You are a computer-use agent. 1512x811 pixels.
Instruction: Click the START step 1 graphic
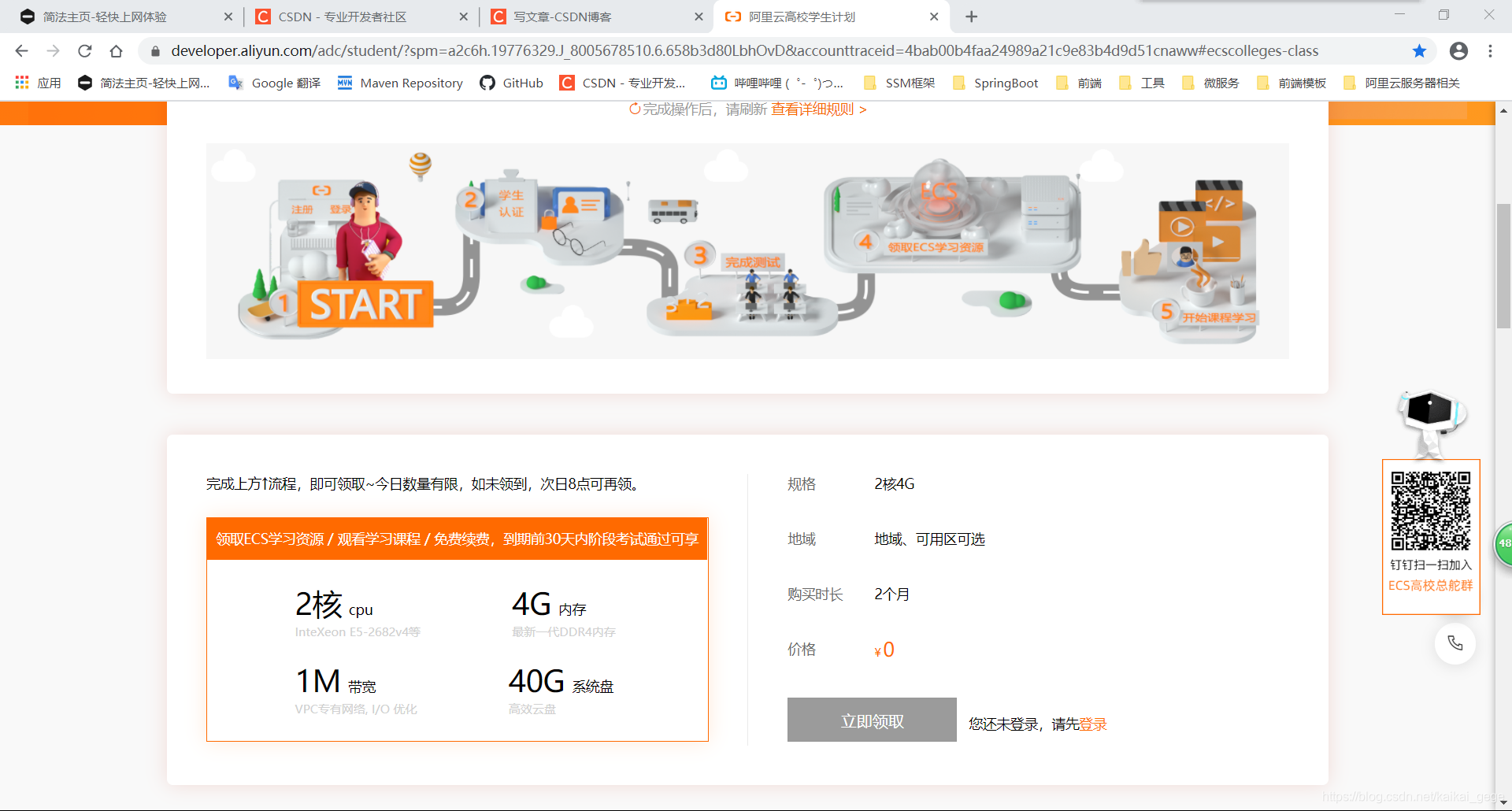(x=365, y=304)
